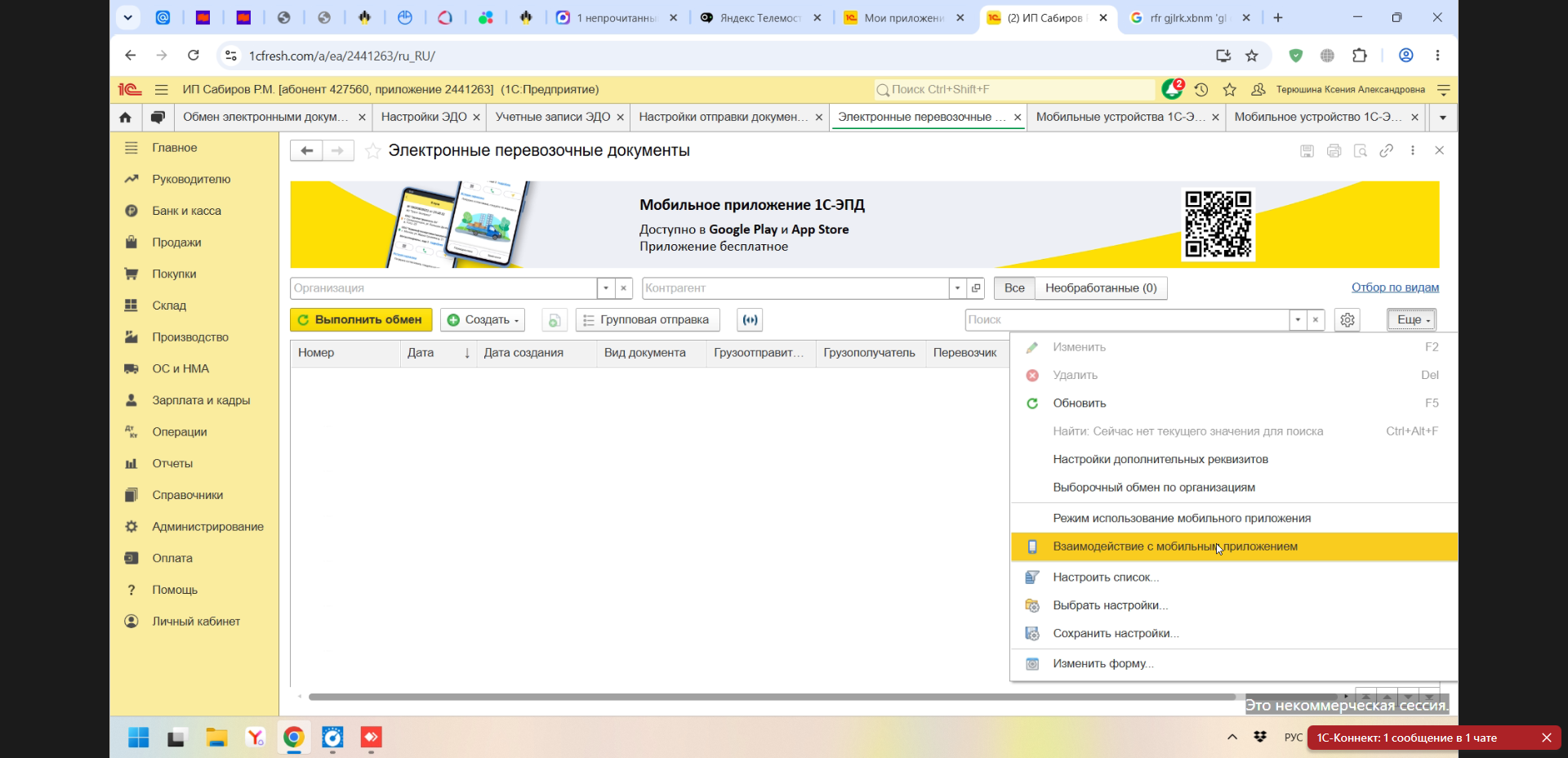Choose Режим использование мобильного приложения

[1234, 519]
